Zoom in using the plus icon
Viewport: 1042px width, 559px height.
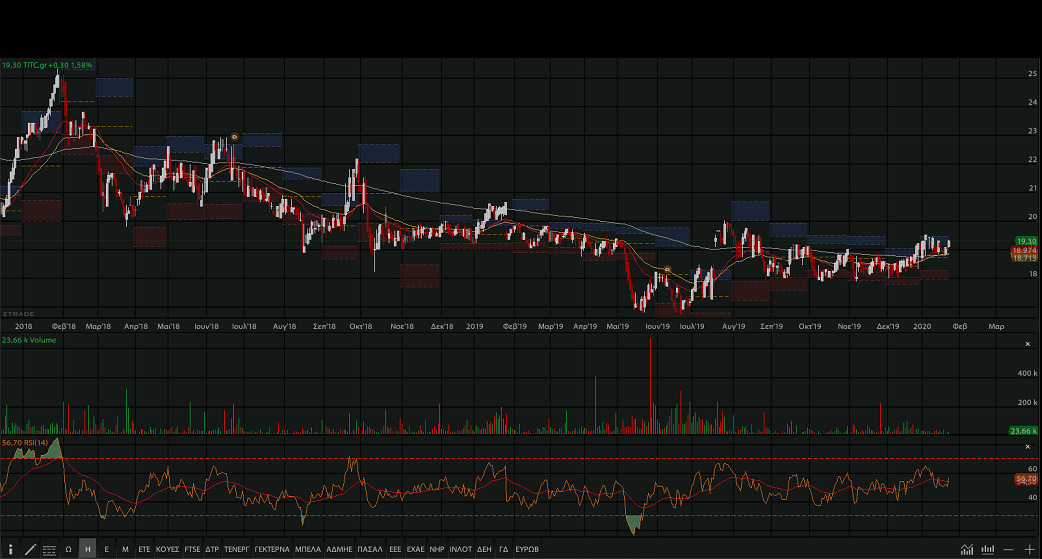point(1030,549)
